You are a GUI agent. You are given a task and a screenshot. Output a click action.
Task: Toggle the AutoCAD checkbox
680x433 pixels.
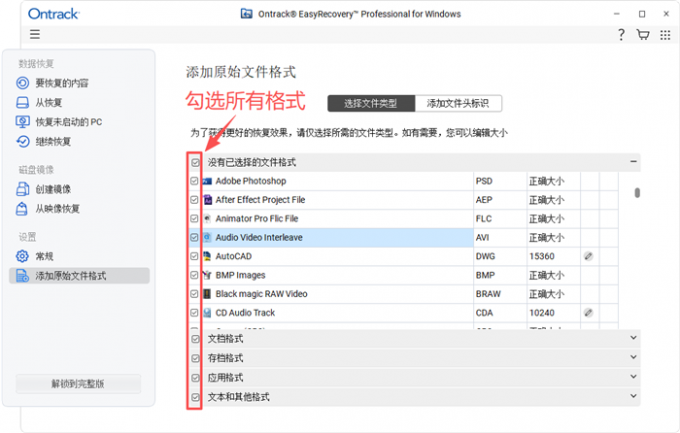pos(194,256)
